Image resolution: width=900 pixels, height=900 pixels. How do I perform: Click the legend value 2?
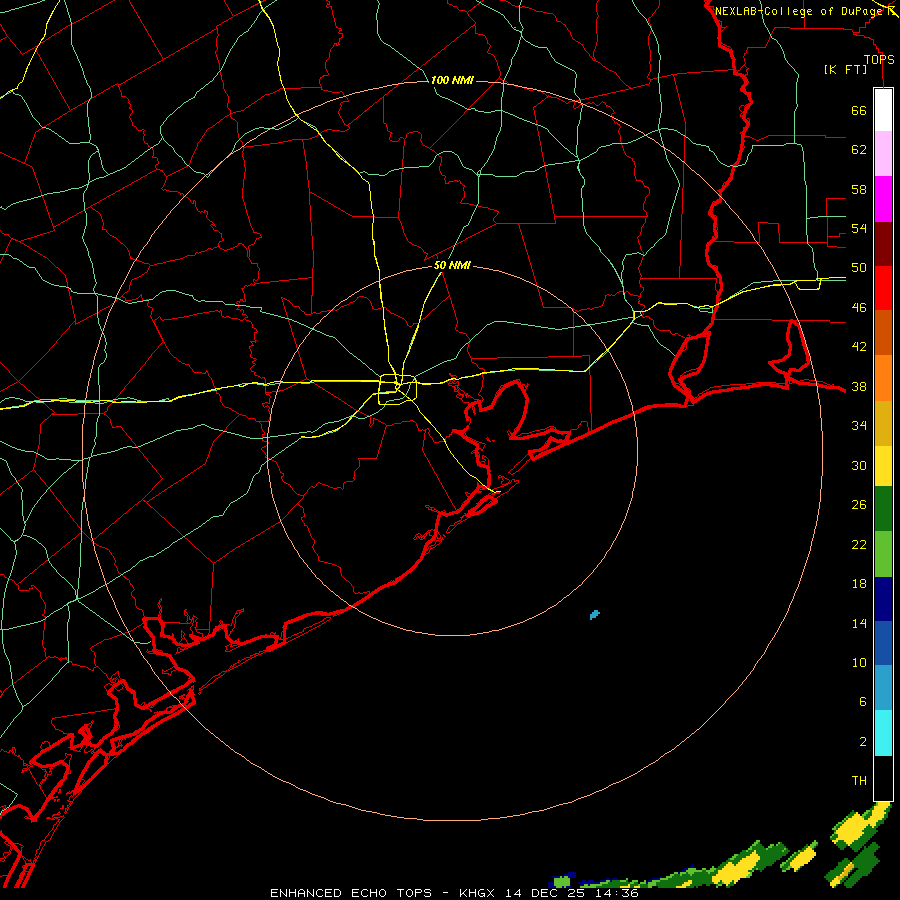click(x=862, y=742)
